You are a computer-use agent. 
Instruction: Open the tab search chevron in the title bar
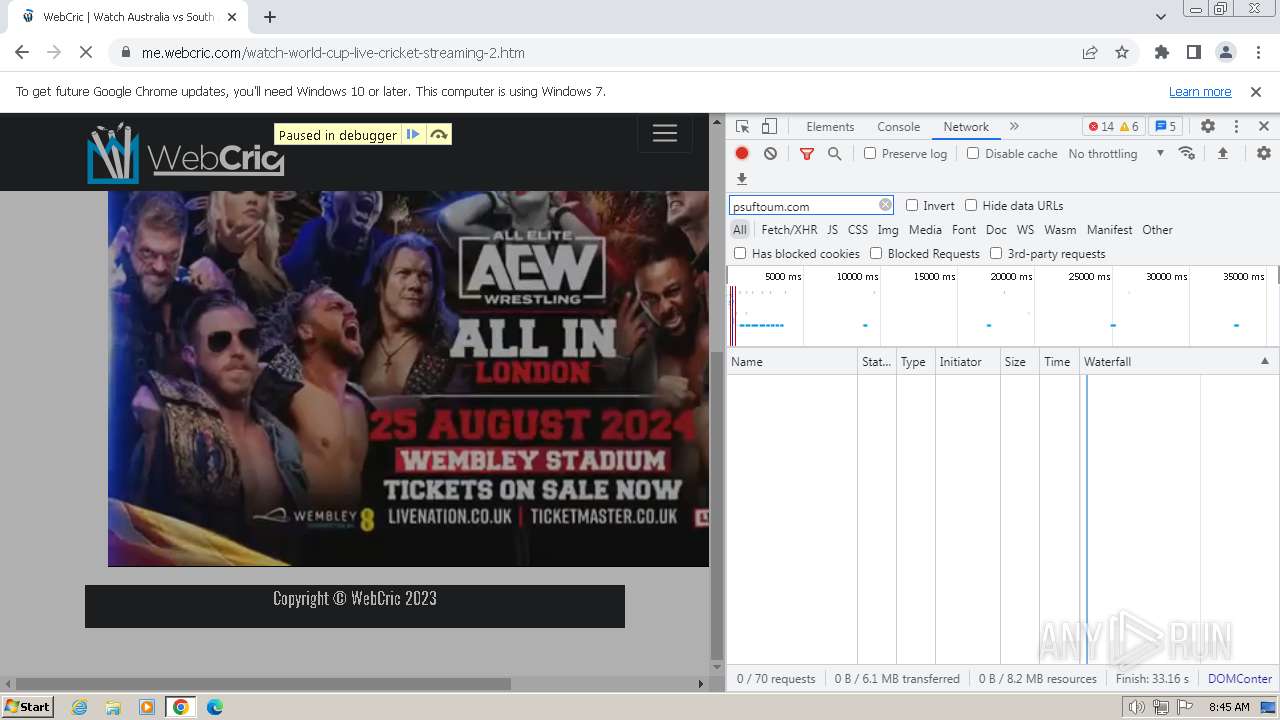[1160, 16]
